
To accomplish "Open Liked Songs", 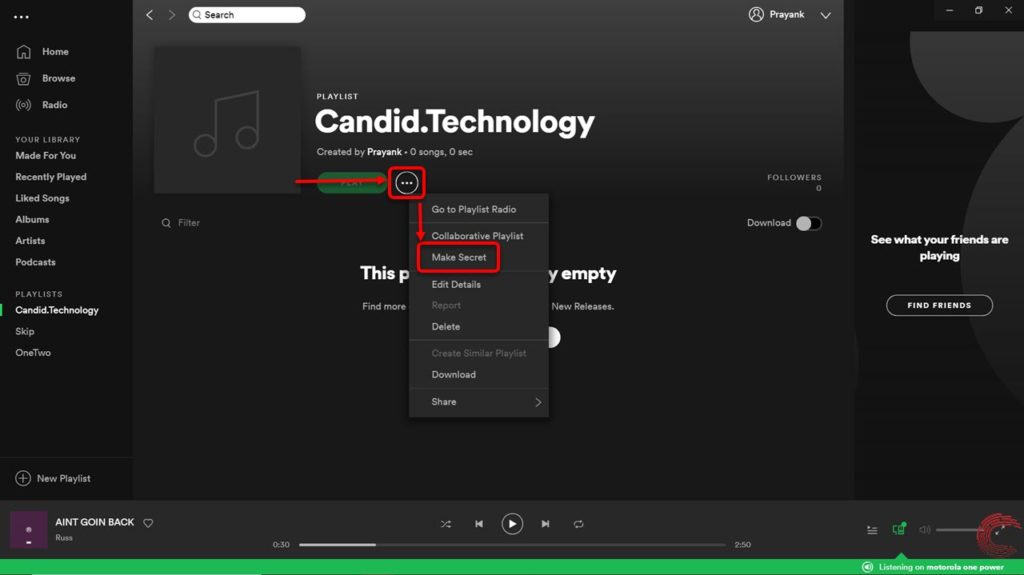I will click(42, 199).
